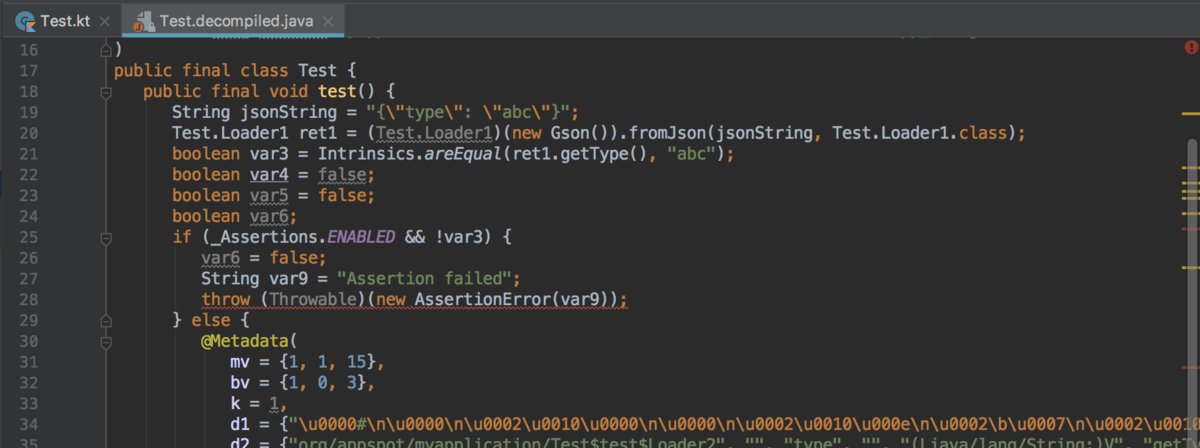This screenshot has height=448, width=1200.
Task: Click var6 declaration on line 24
Action: point(269,217)
